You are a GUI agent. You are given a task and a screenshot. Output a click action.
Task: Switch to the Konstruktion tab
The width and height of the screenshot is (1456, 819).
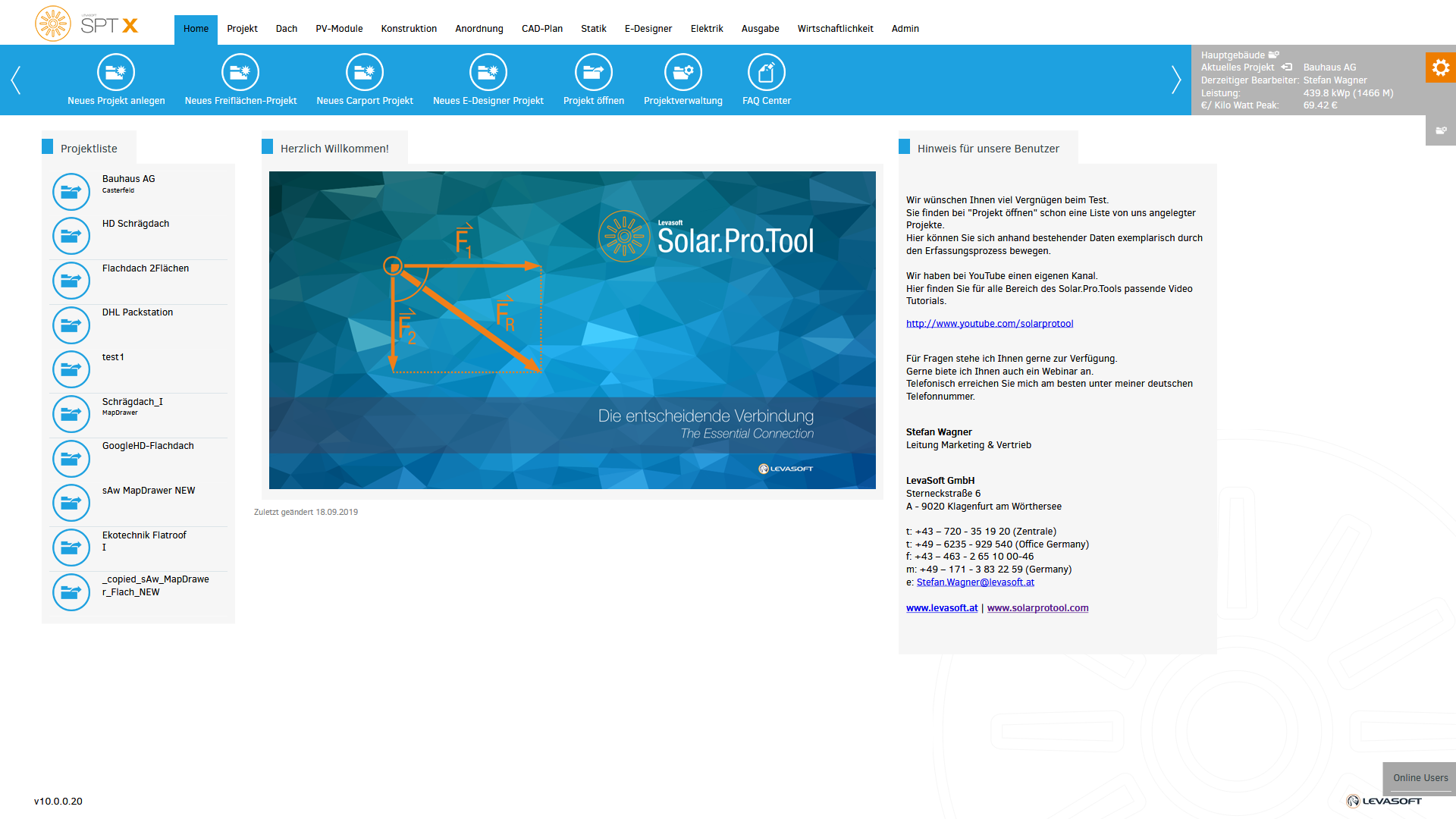(x=409, y=29)
